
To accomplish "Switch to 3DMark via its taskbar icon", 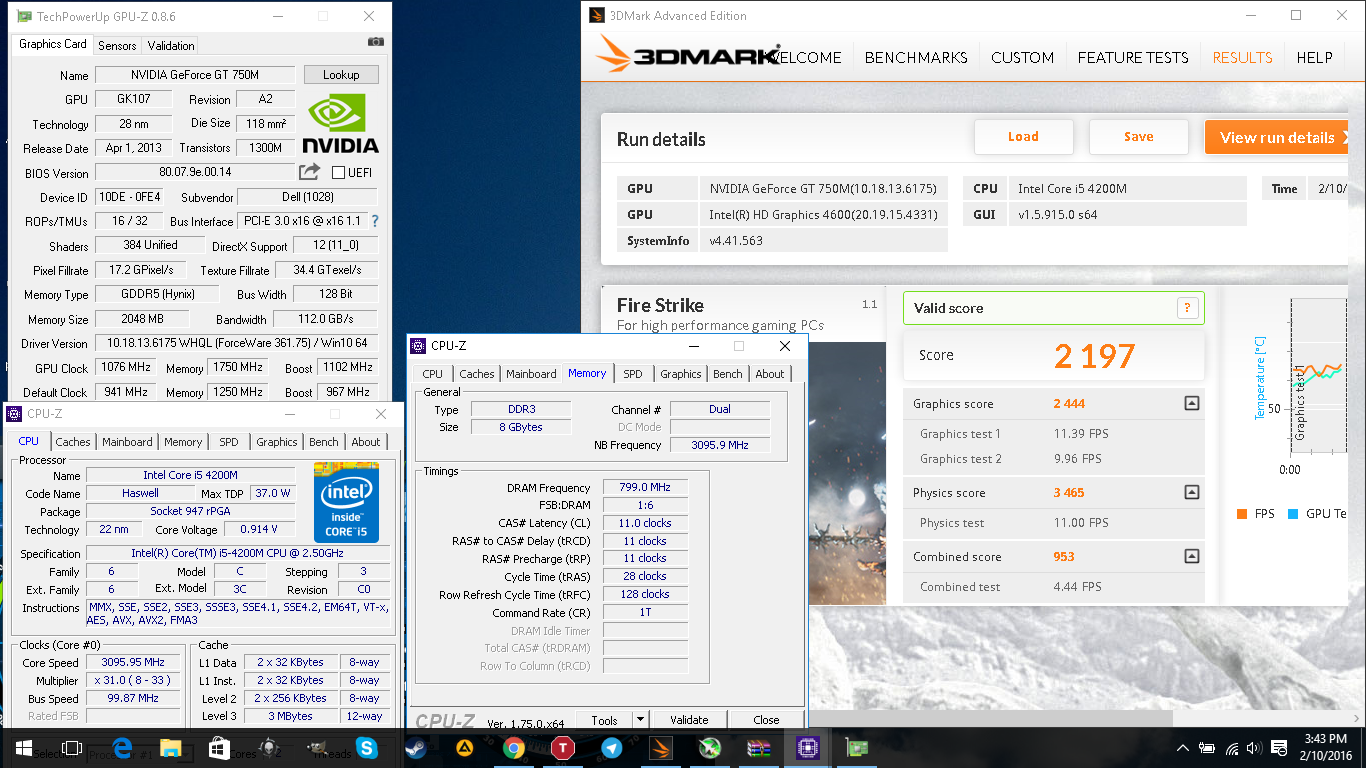I will click(x=661, y=747).
